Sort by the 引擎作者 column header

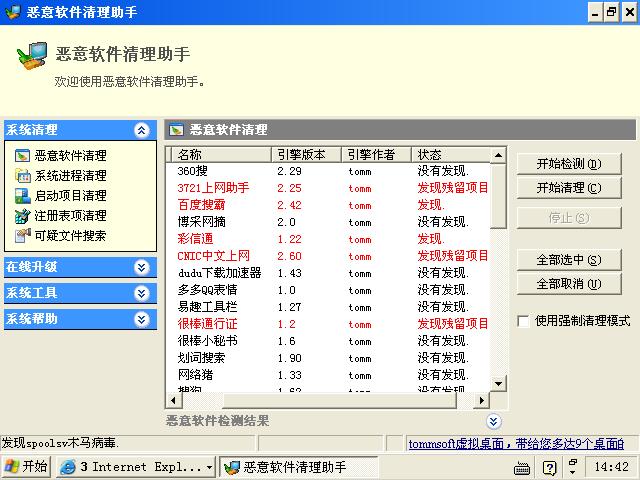coord(376,155)
